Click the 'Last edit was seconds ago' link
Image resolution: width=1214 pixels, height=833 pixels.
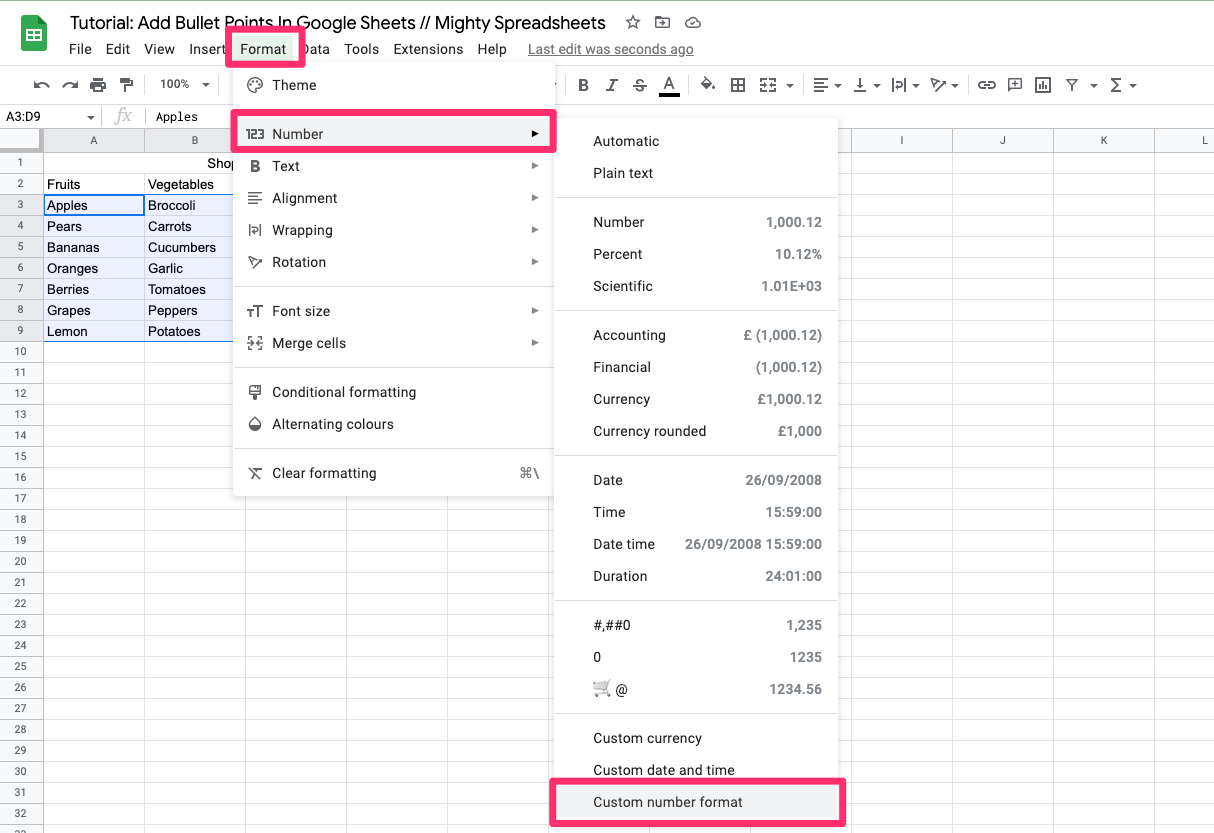coord(610,49)
